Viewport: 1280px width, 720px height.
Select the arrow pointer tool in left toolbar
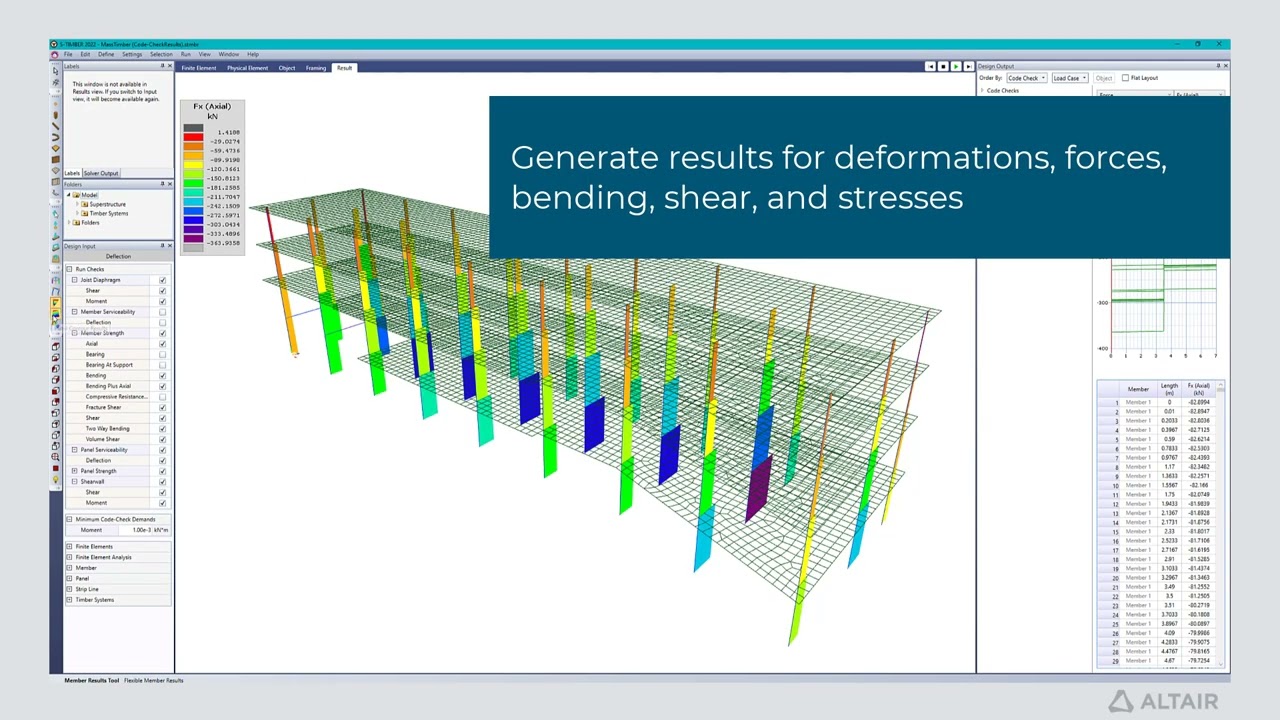click(x=55, y=71)
